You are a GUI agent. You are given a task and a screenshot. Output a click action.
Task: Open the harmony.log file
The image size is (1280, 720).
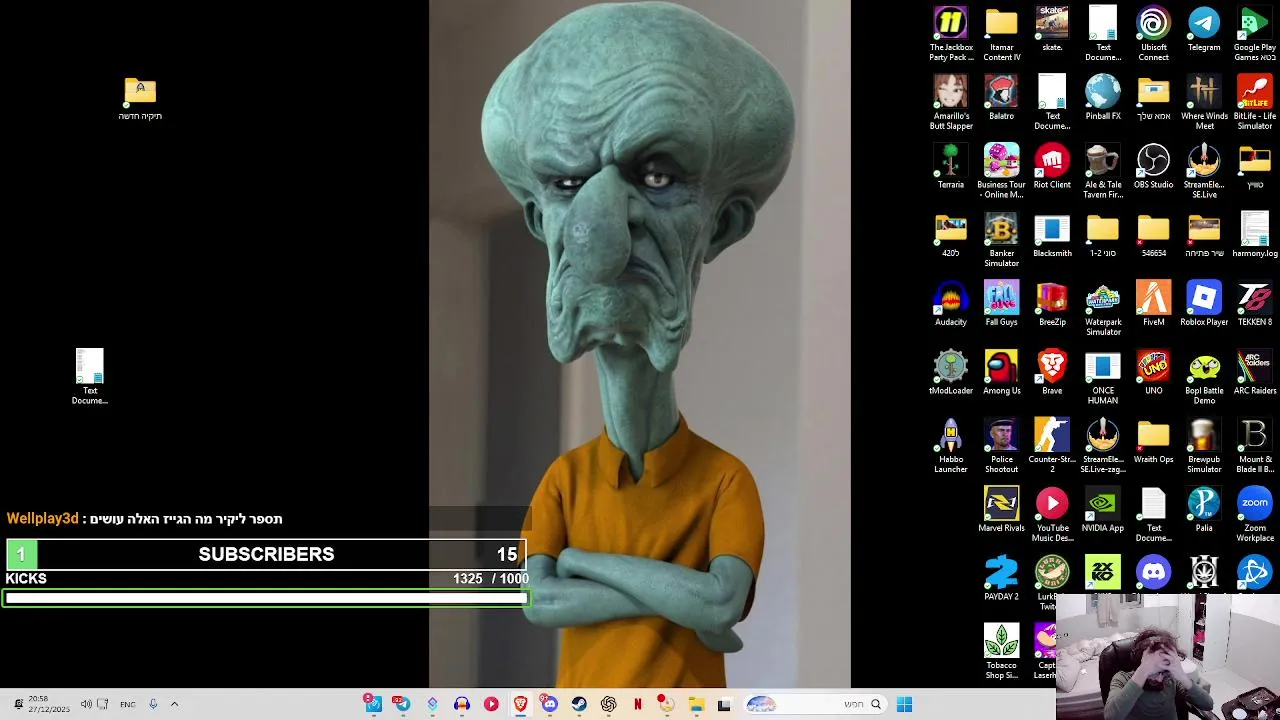[x=1254, y=236]
